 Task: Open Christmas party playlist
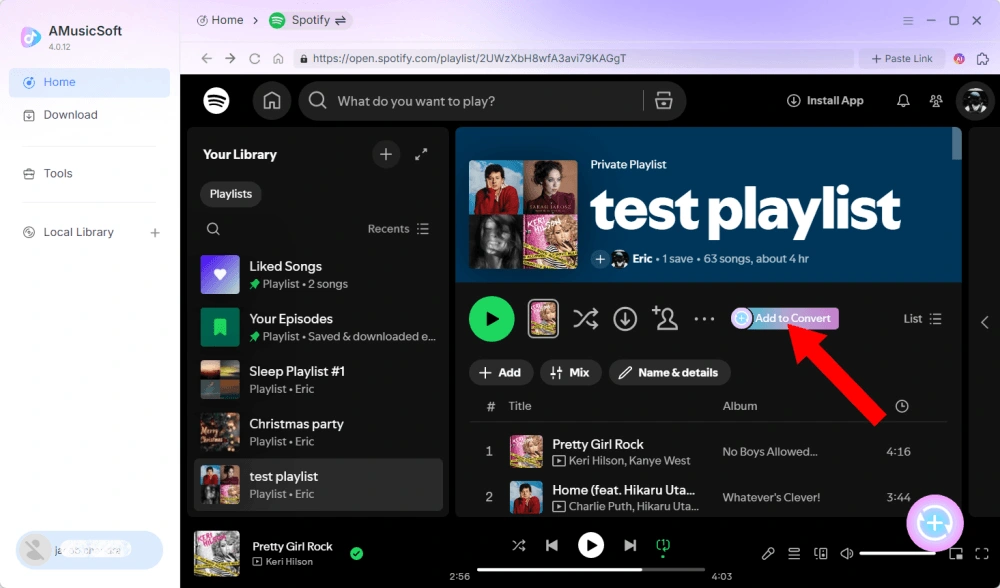[x=318, y=432]
